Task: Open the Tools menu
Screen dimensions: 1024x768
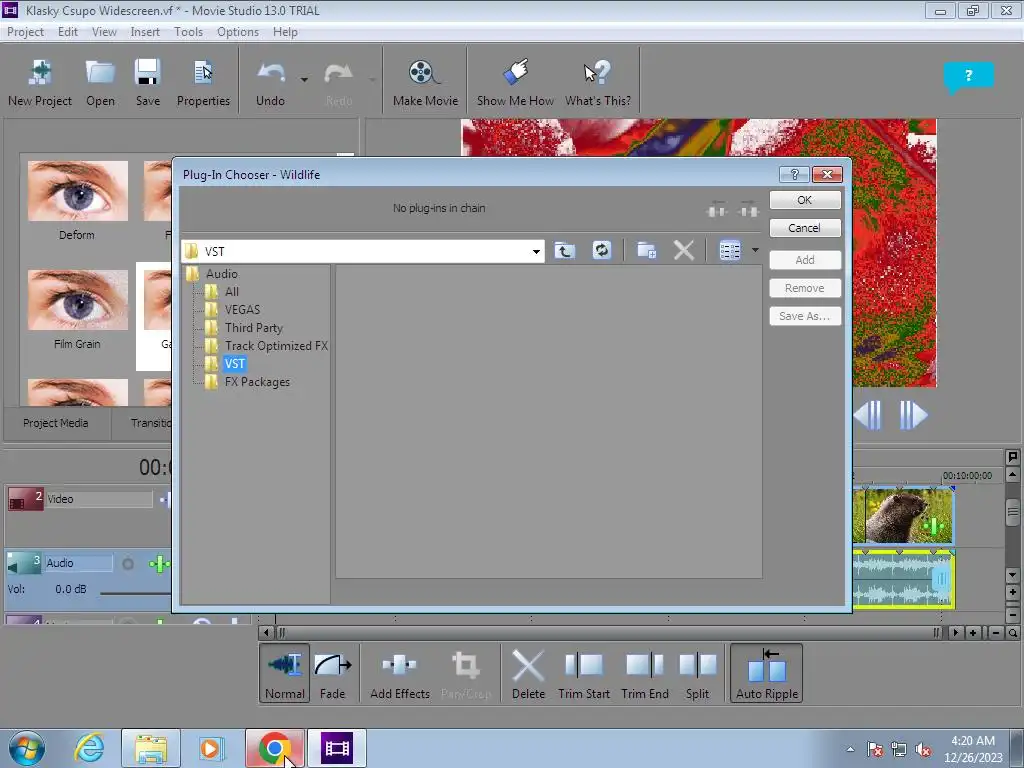Action: tap(188, 32)
